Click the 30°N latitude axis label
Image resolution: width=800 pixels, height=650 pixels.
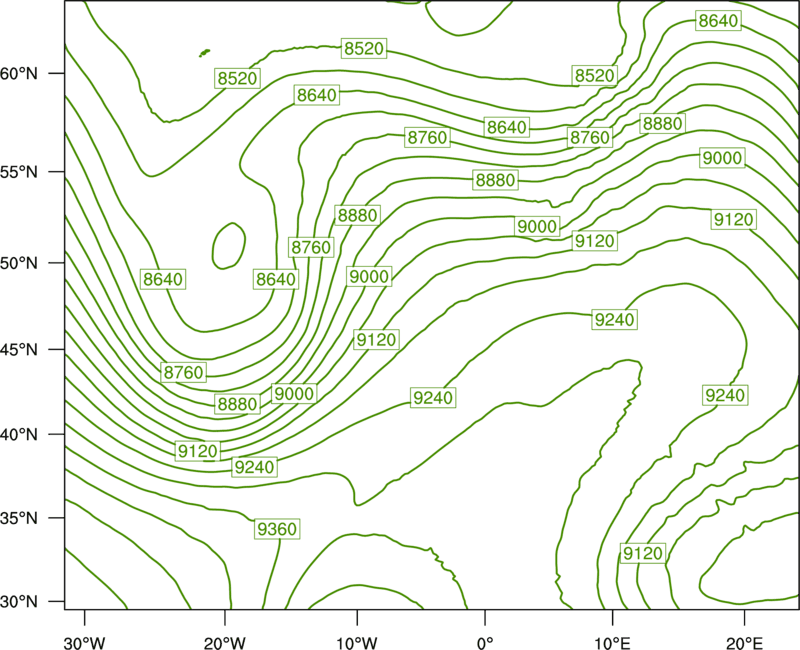(x=19, y=602)
